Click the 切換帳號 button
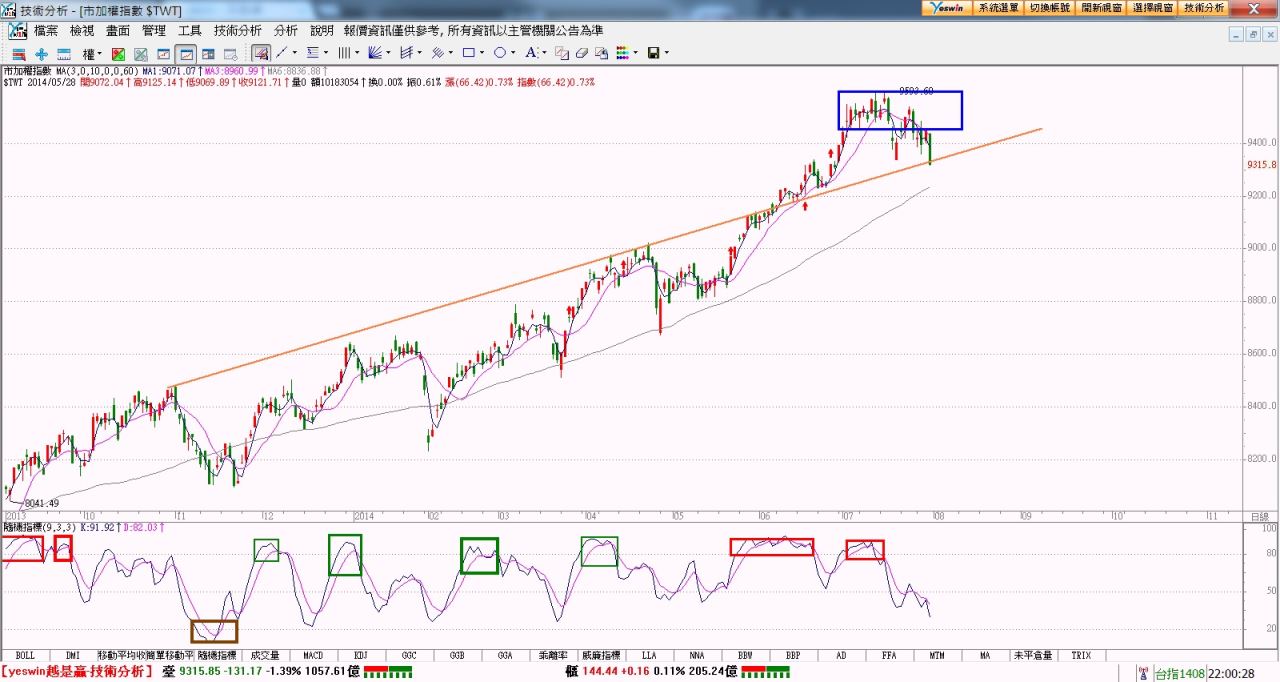Viewport: 1280px width, 682px height. [1049, 7]
